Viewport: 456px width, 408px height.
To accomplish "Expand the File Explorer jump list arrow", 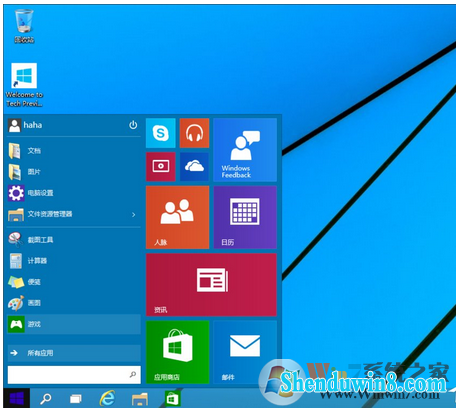I will tap(134, 215).
